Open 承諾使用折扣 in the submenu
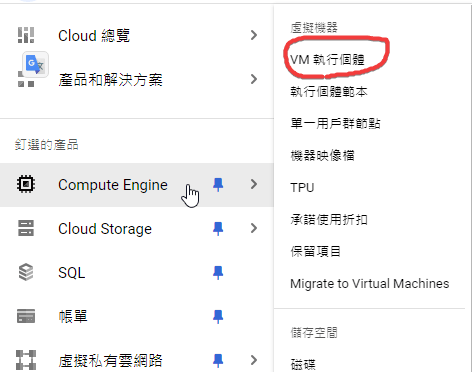Image resolution: width=472 pixels, height=372 pixels. point(329,220)
